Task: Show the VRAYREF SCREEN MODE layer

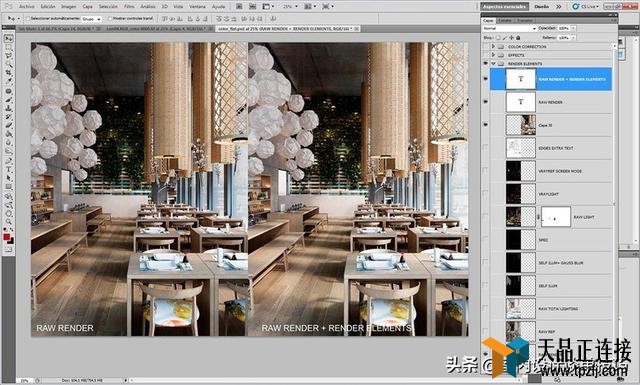Action: click(x=485, y=171)
